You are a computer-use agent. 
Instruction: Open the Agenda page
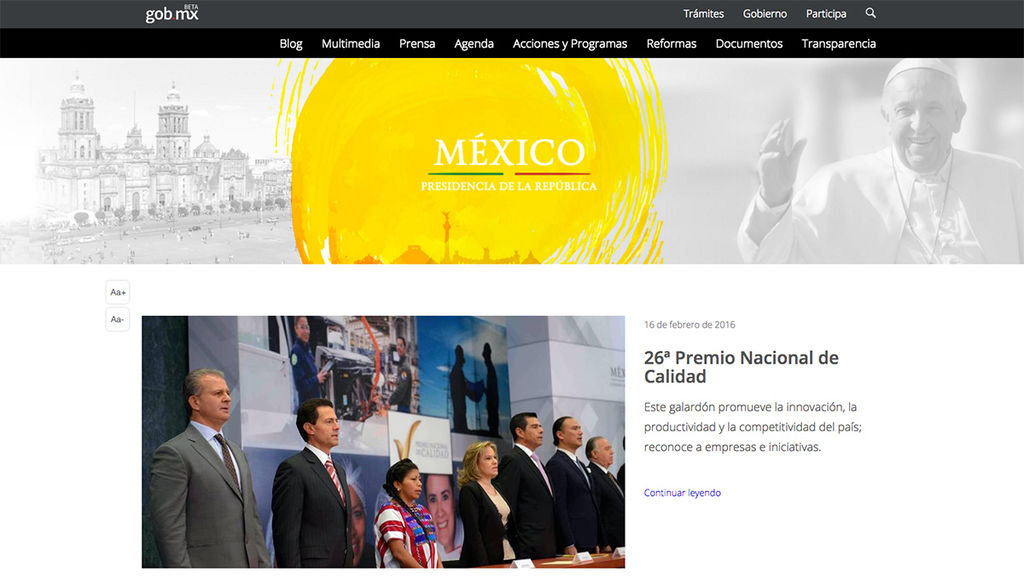[474, 43]
